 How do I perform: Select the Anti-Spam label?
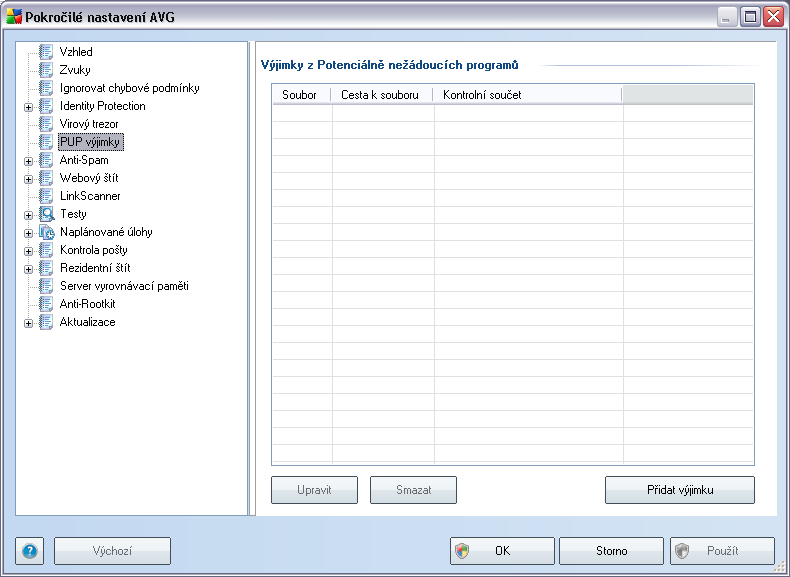click(x=84, y=160)
